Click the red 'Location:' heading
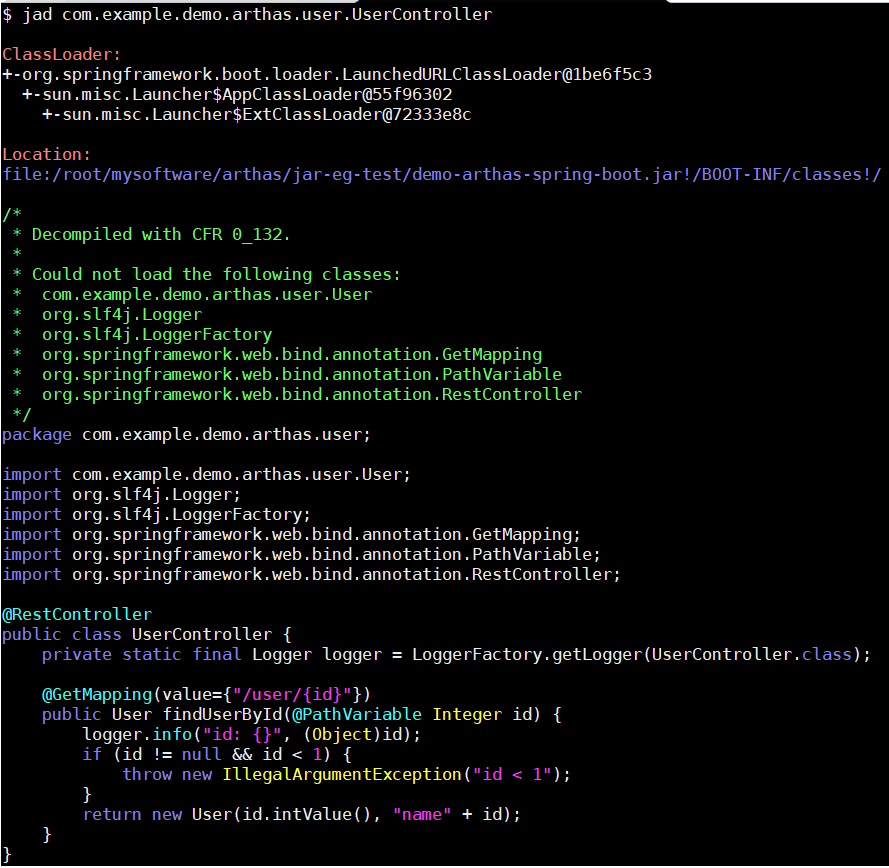Viewport: 889px width, 868px height. 46,155
